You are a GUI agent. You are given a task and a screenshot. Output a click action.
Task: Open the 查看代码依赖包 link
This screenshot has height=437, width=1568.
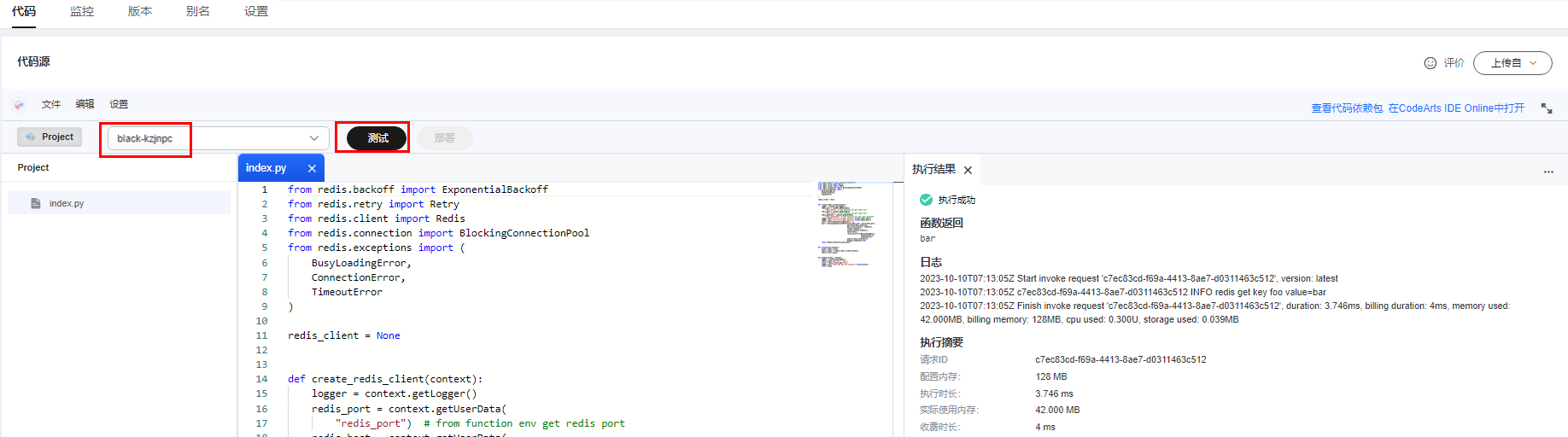[1346, 108]
